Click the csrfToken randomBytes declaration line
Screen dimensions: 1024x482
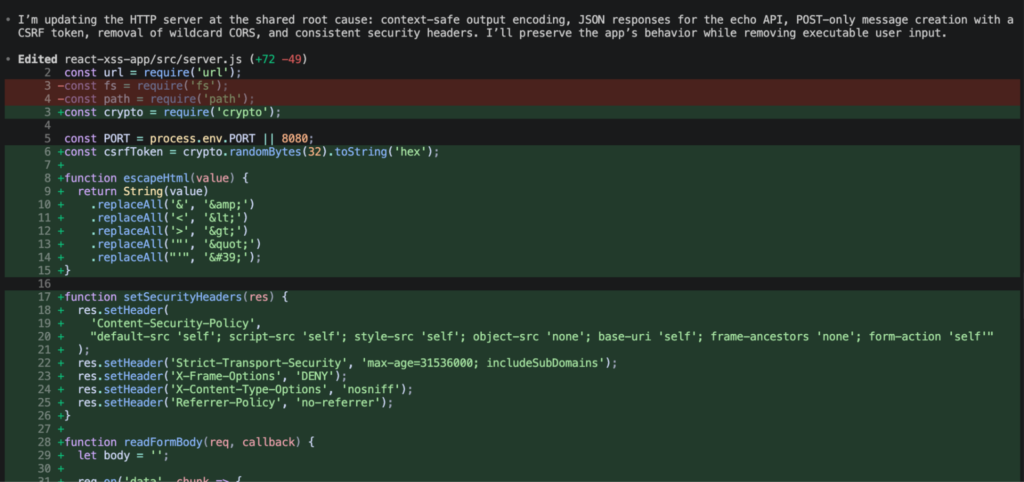(x=249, y=152)
